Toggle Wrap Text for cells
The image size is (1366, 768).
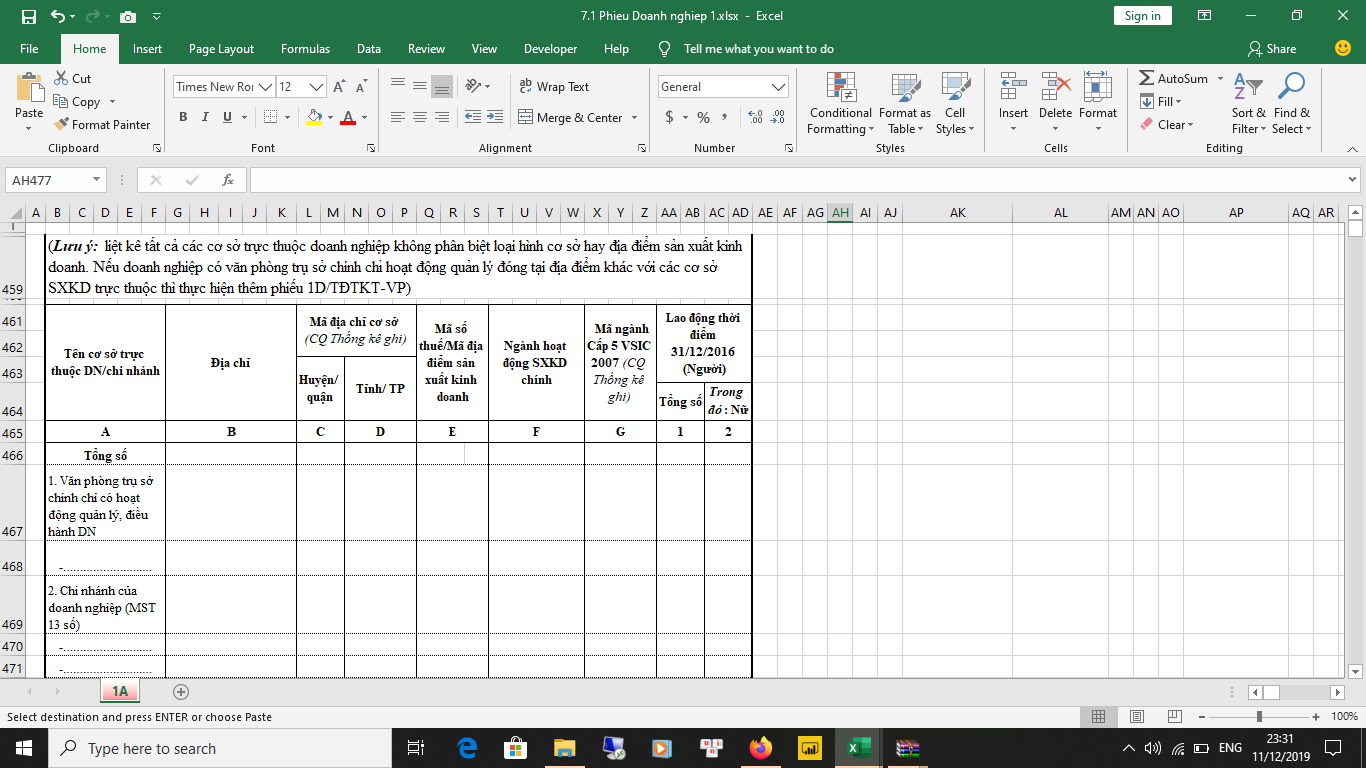click(554, 87)
